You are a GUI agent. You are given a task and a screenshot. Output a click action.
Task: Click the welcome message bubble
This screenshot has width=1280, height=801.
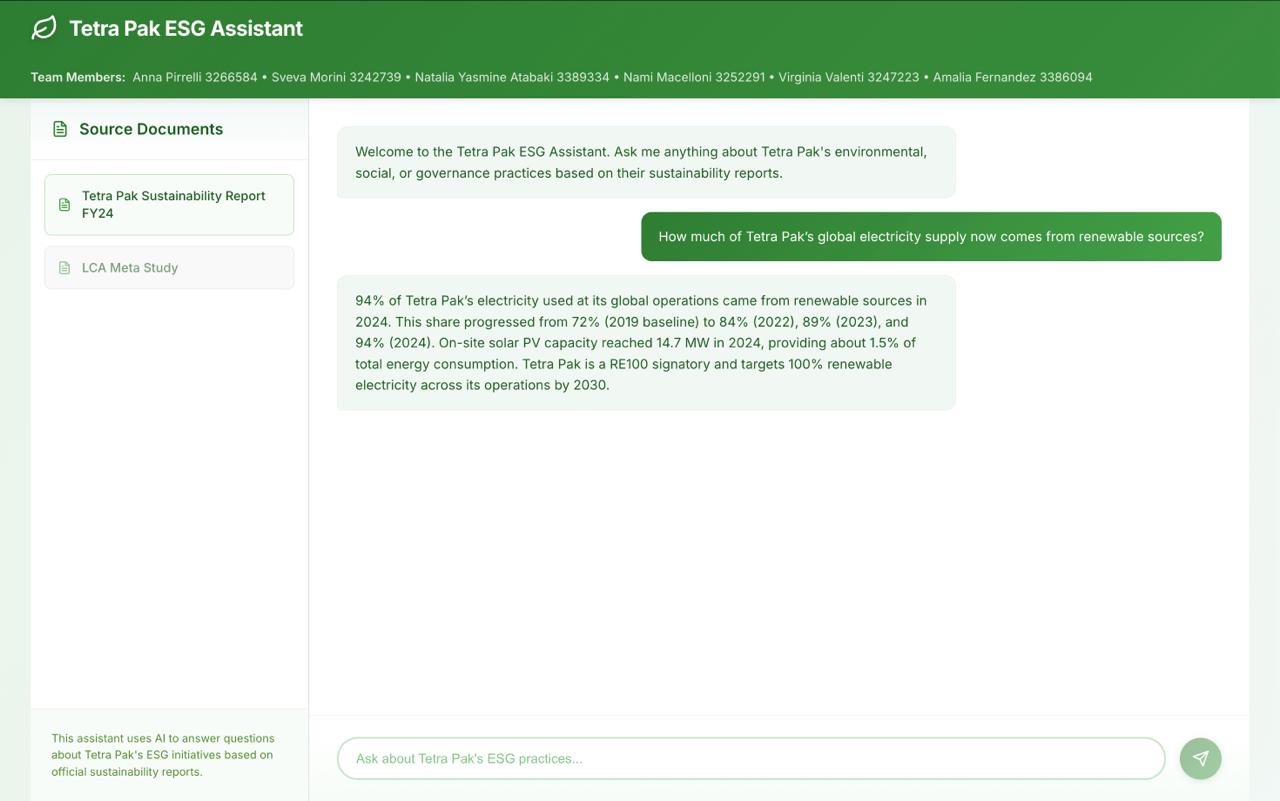[646, 162]
